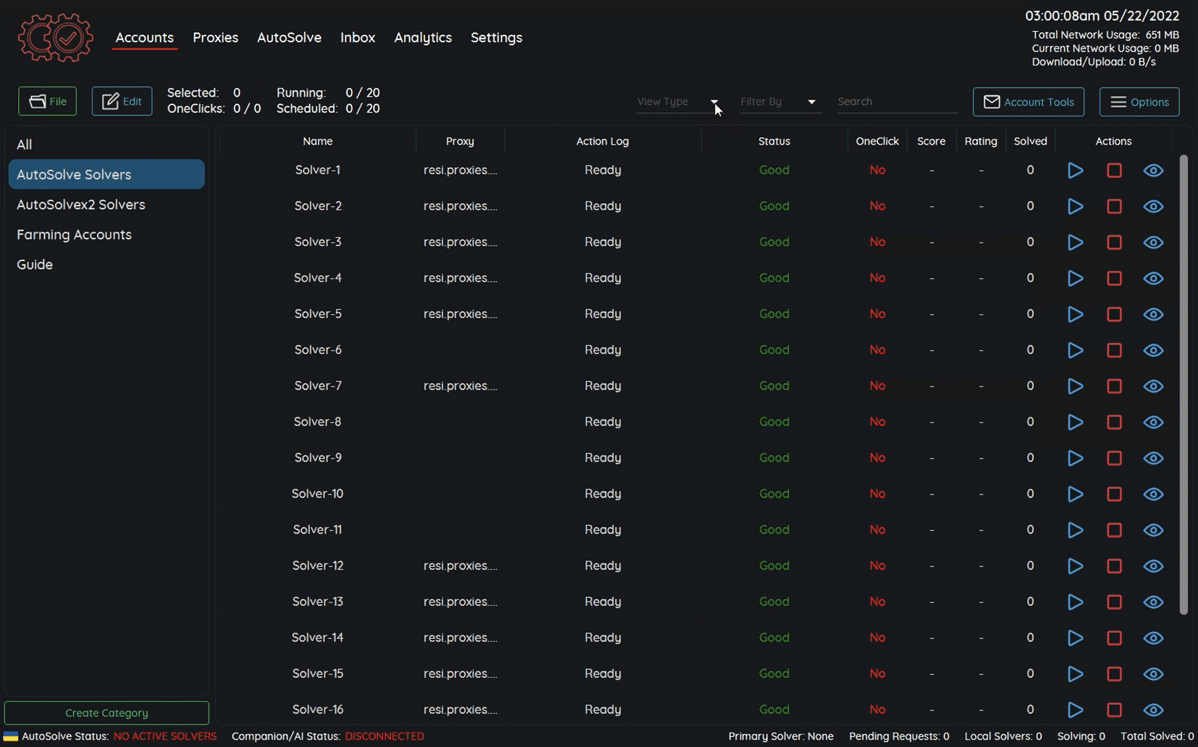Stop Solver-3 using the red square
Screen dimensions: 1198x747
pyautogui.click(x=1114, y=242)
